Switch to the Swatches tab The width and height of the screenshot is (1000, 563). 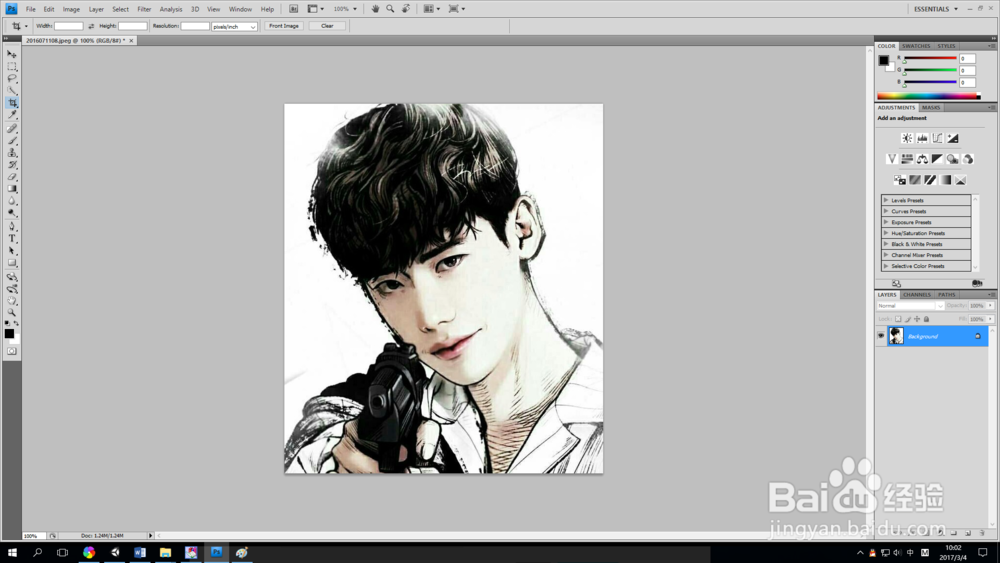[916, 46]
